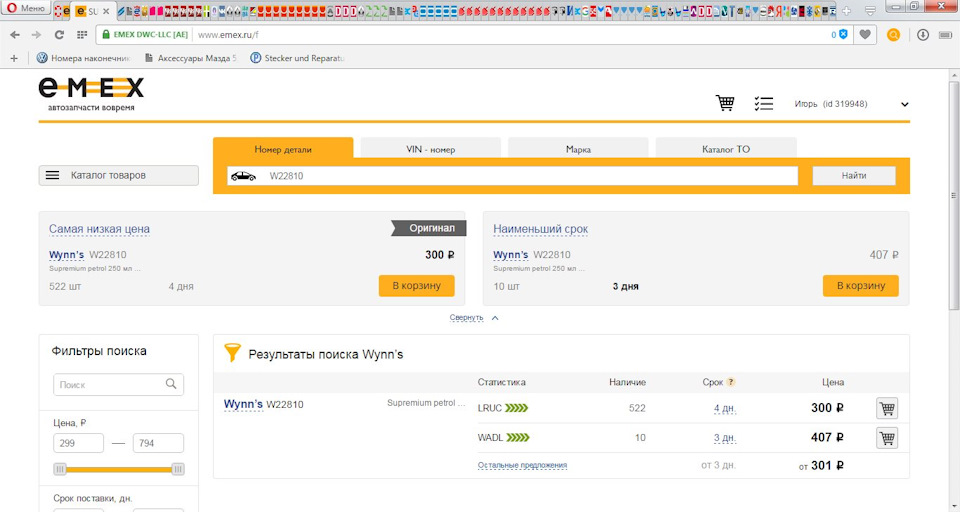The height and width of the screenshot is (512, 960).
Task: Open Наименьший срок link
Action: pyautogui.click(x=541, y=228)
